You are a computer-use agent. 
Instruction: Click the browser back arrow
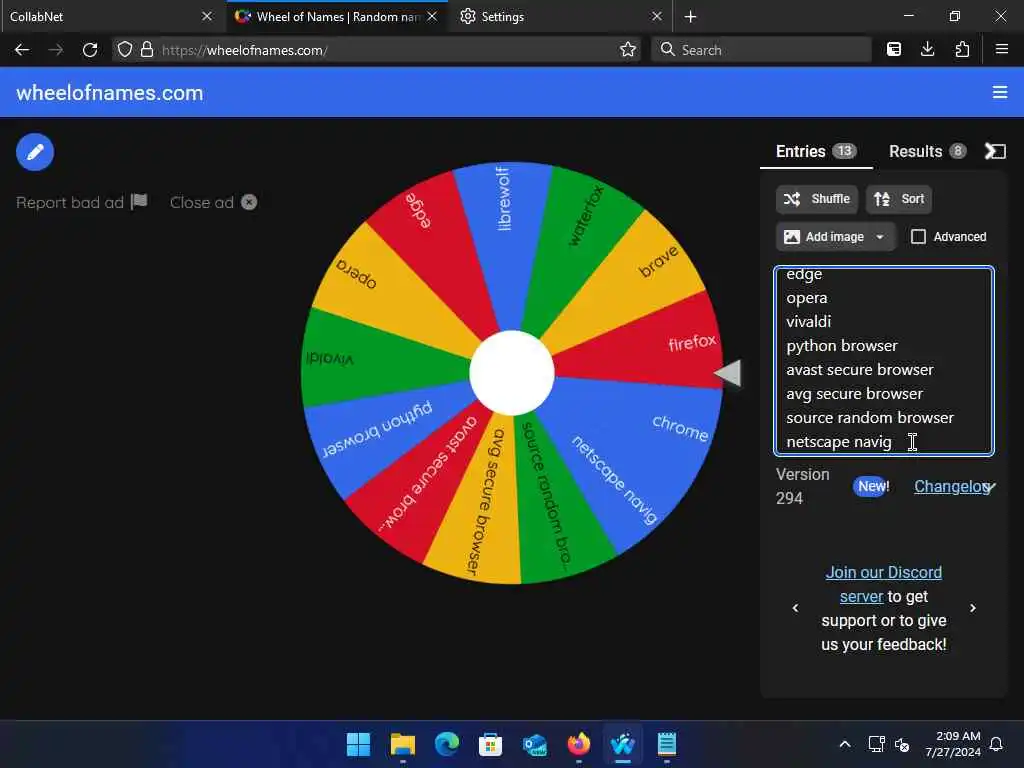[22, 50]
